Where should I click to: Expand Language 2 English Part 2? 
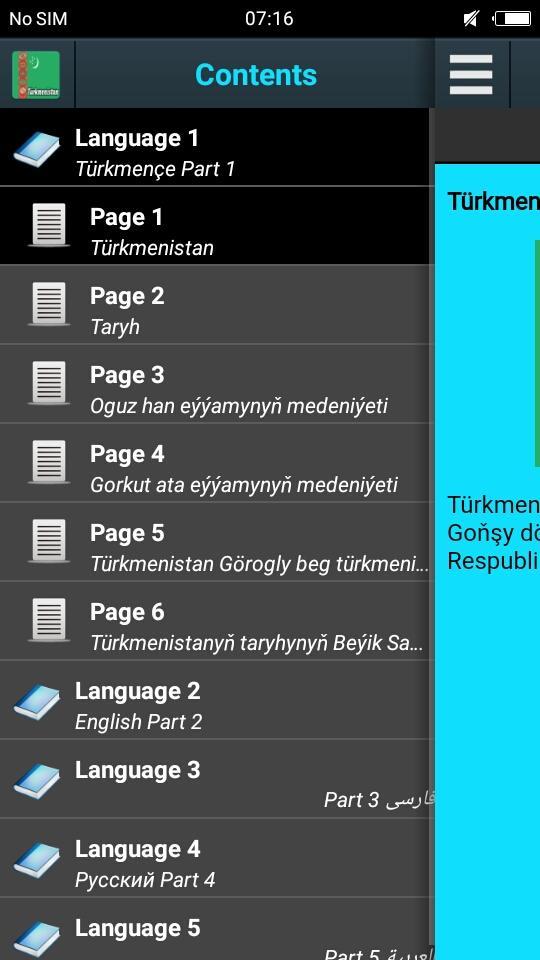coord(215,699)
